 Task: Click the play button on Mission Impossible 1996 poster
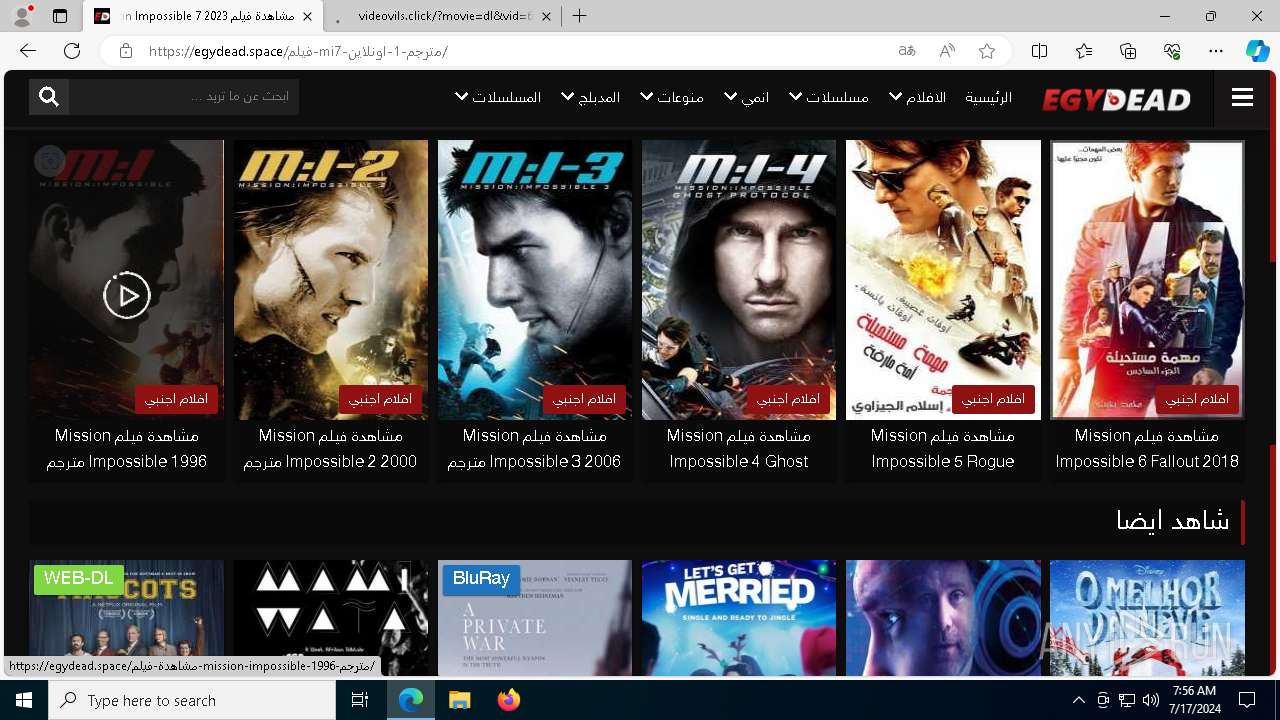127,295
